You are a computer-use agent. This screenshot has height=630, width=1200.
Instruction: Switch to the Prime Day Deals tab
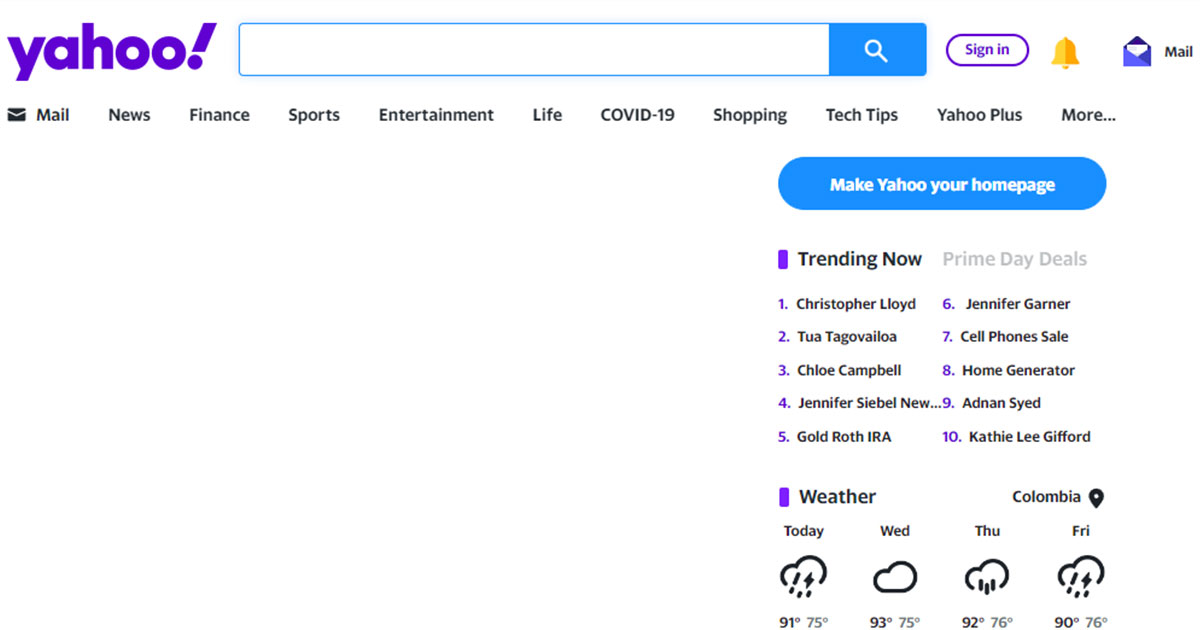(x=1014, y=259)
